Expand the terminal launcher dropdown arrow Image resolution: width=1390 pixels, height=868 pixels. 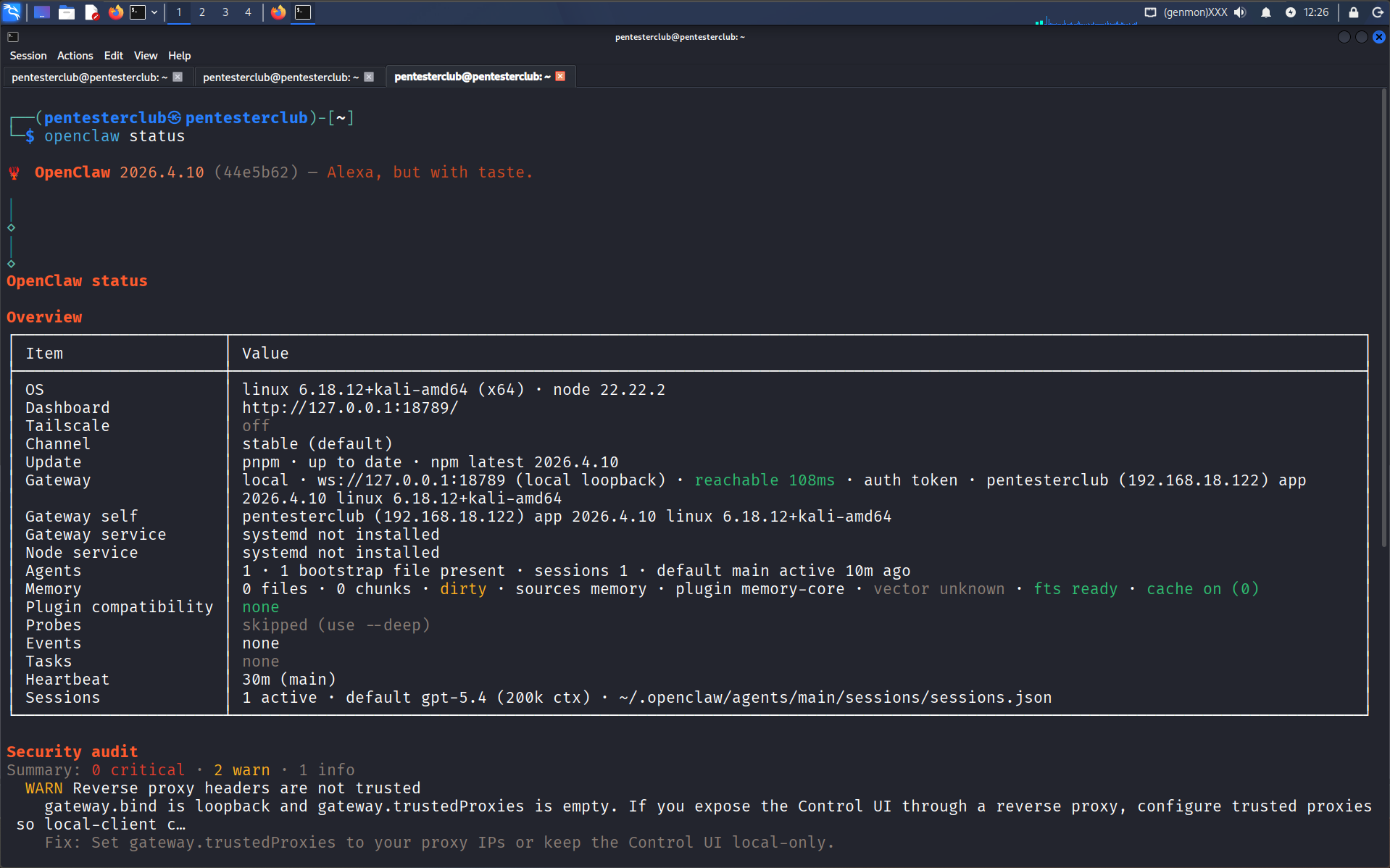point(154,12)
